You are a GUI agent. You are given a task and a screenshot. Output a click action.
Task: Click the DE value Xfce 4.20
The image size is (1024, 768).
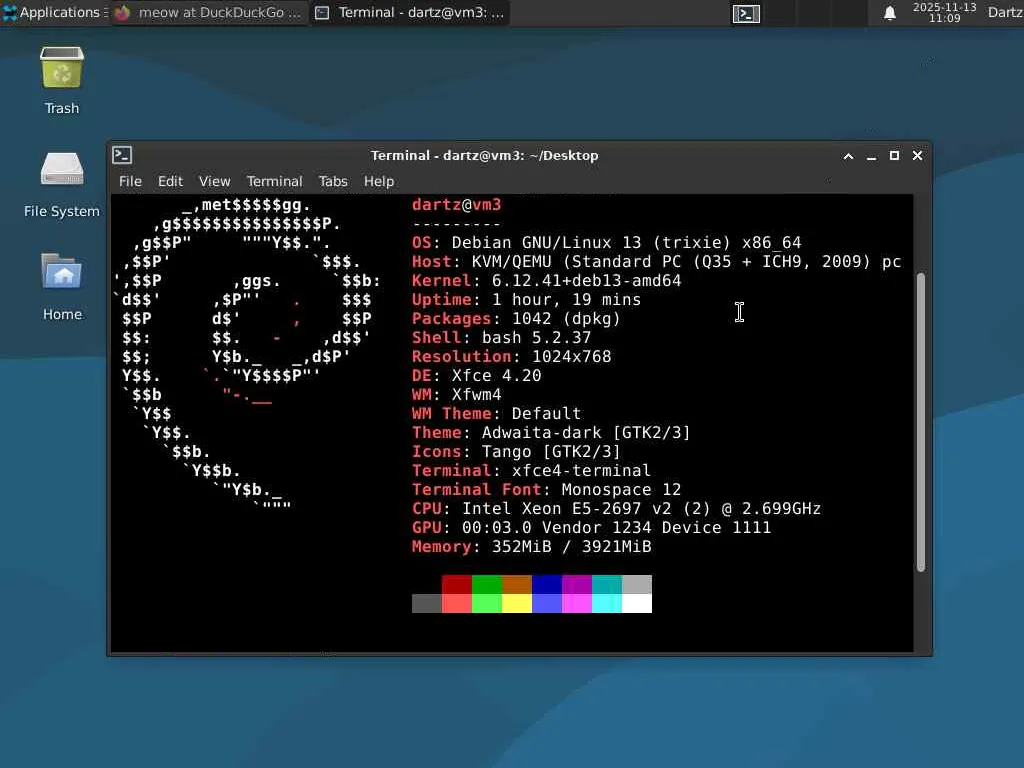(496, 376)
